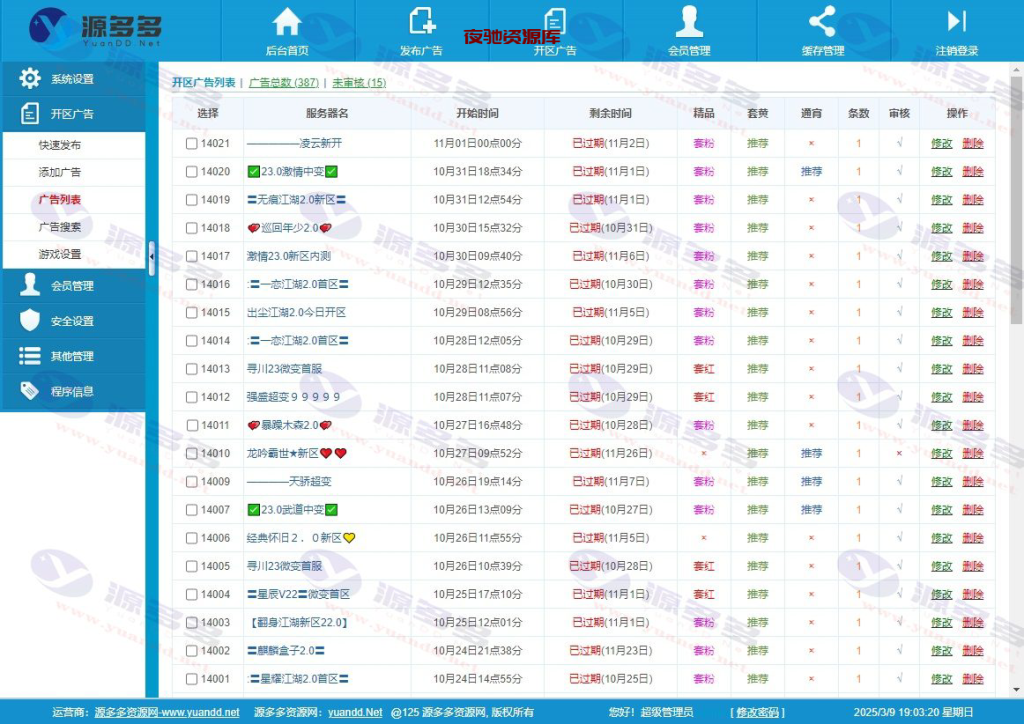The image size is (1024, 724).
Task: Expand the 其他管理 sidebar section
Action: [x=72, y=356]
